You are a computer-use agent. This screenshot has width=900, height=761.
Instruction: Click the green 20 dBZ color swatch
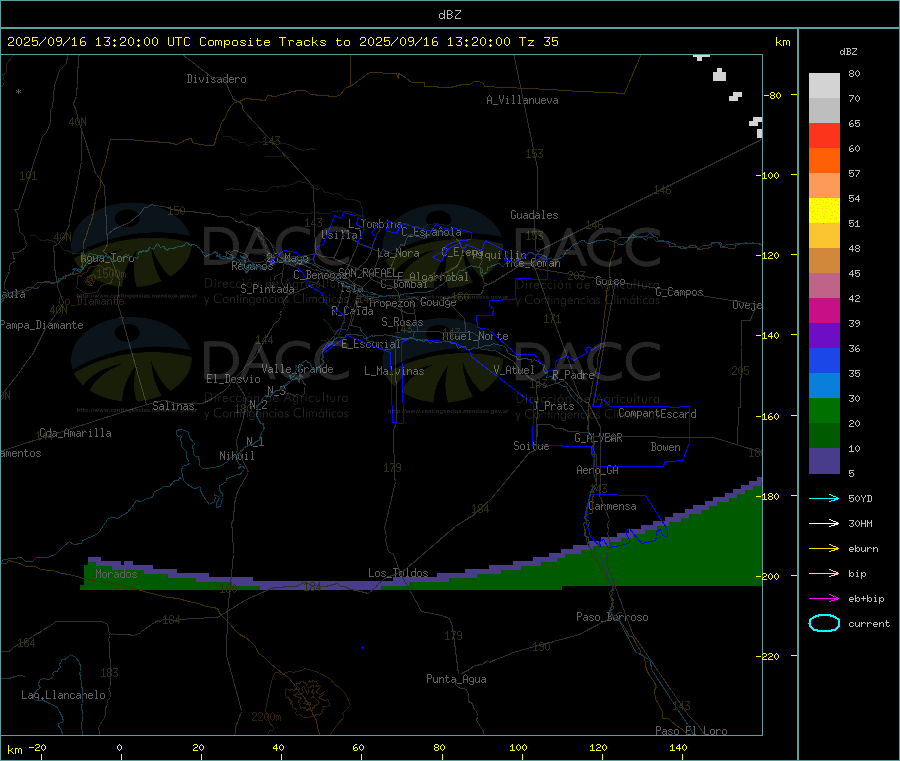click(x=824, y=410)
